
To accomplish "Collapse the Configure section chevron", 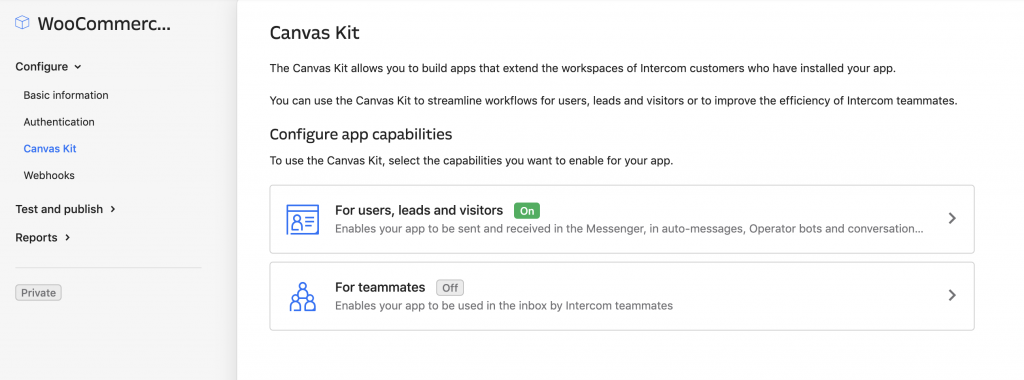I will (x=78, y=67).
